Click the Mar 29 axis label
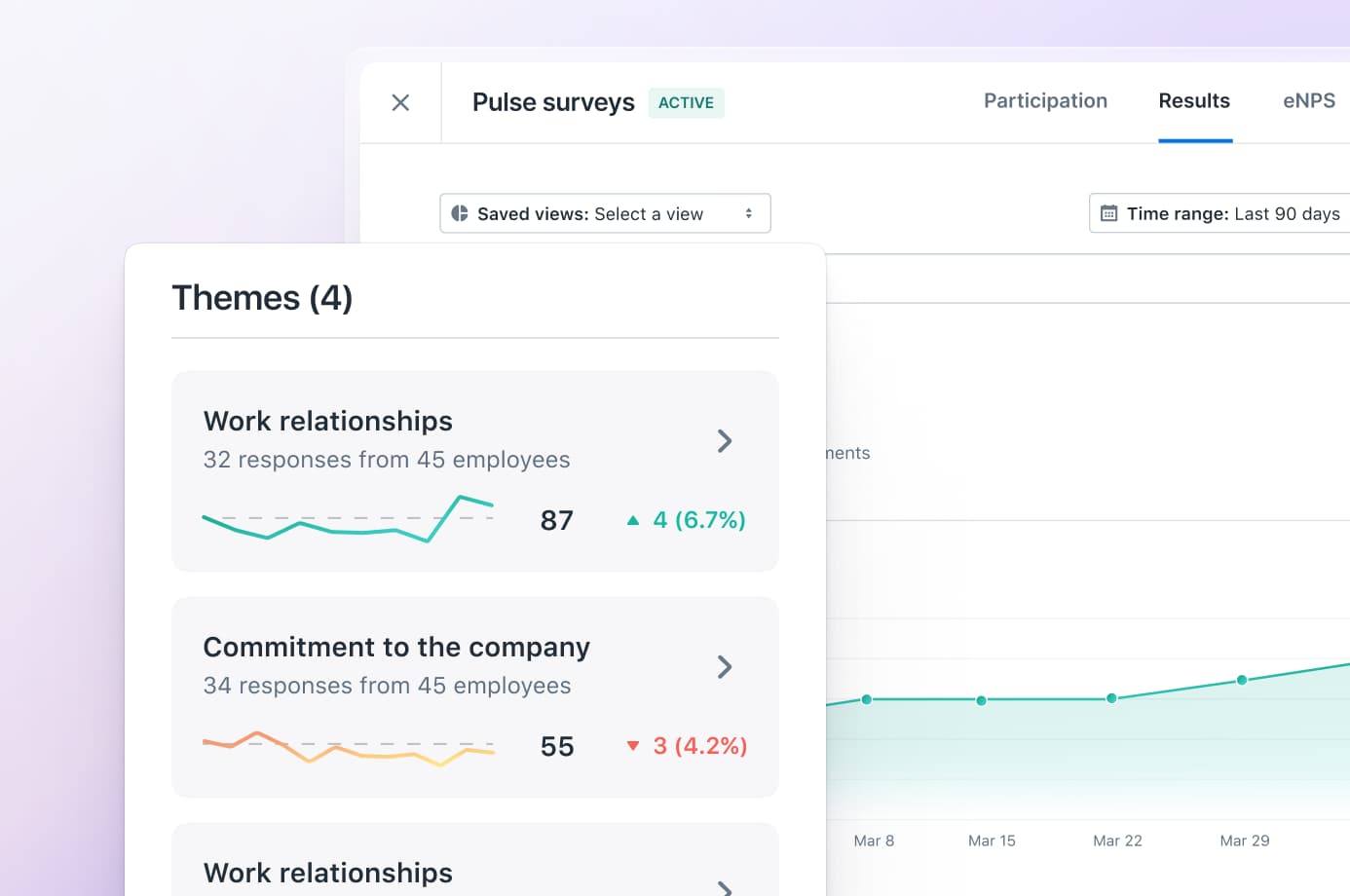 tap(1245, 840)
